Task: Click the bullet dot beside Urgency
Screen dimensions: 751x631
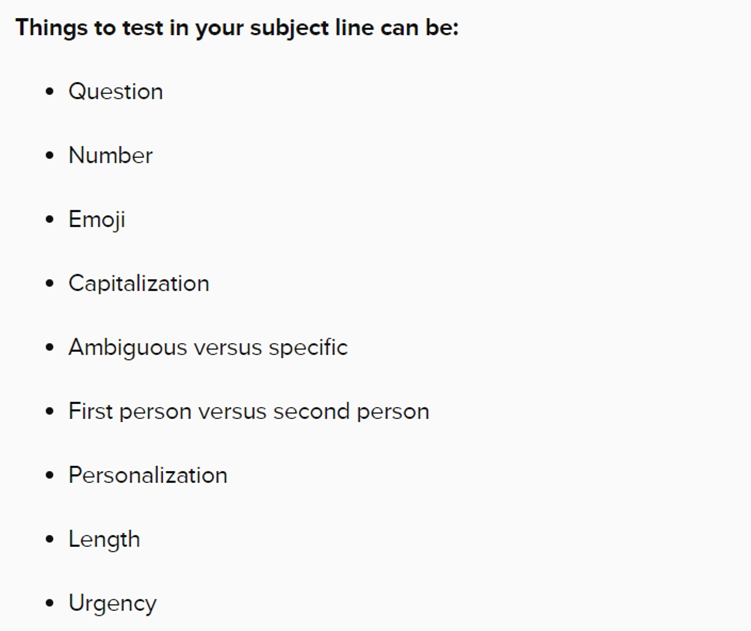Action: pyautogui.click(x=49, y=603)
